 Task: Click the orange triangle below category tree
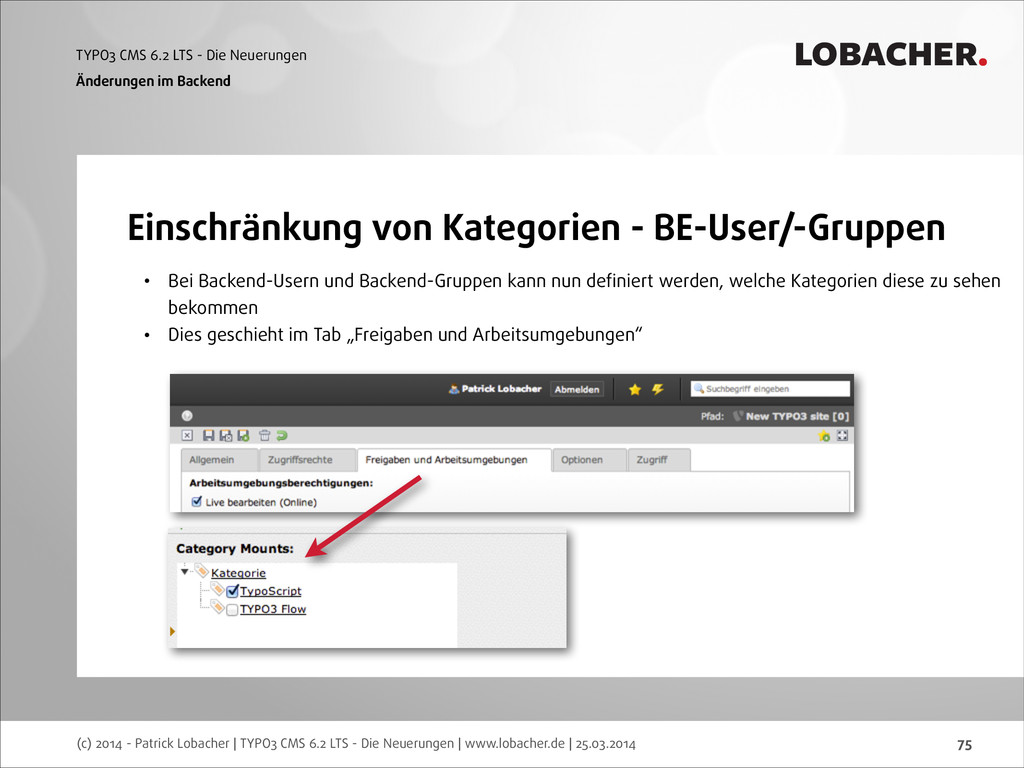(172, 631)
